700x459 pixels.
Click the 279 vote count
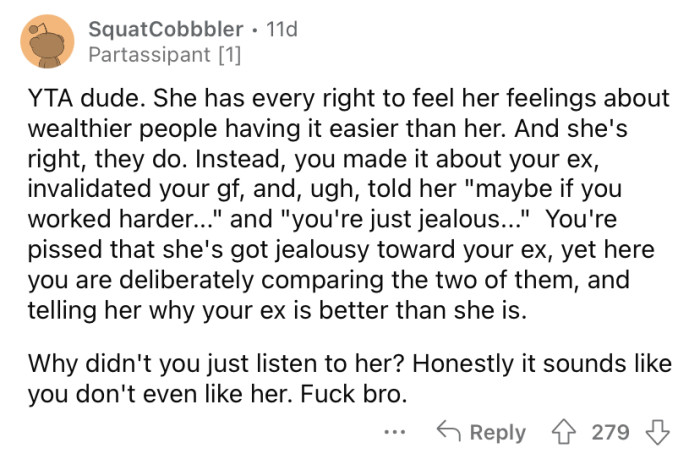(x=610, y=432)
